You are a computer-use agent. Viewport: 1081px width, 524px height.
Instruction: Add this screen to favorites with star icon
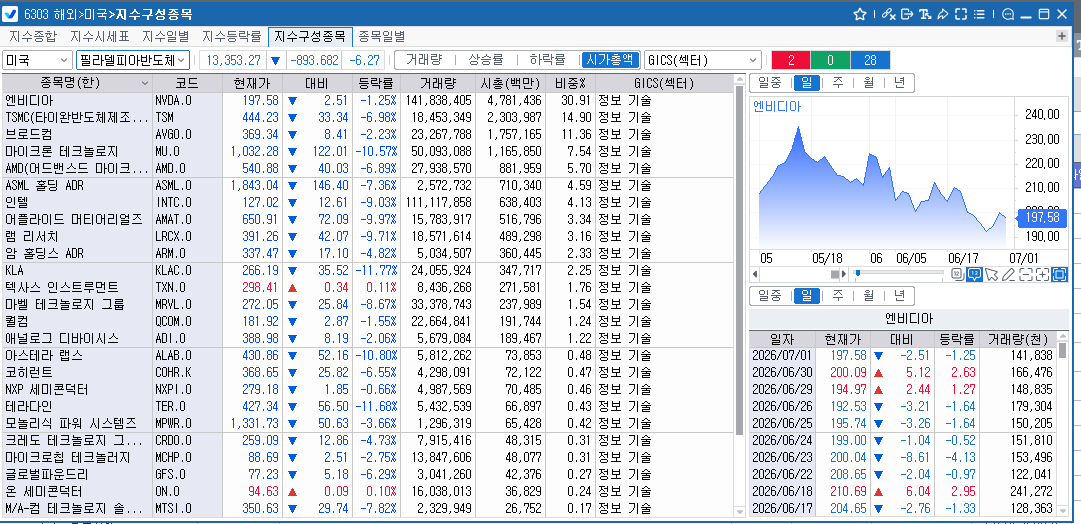[859, 14]
